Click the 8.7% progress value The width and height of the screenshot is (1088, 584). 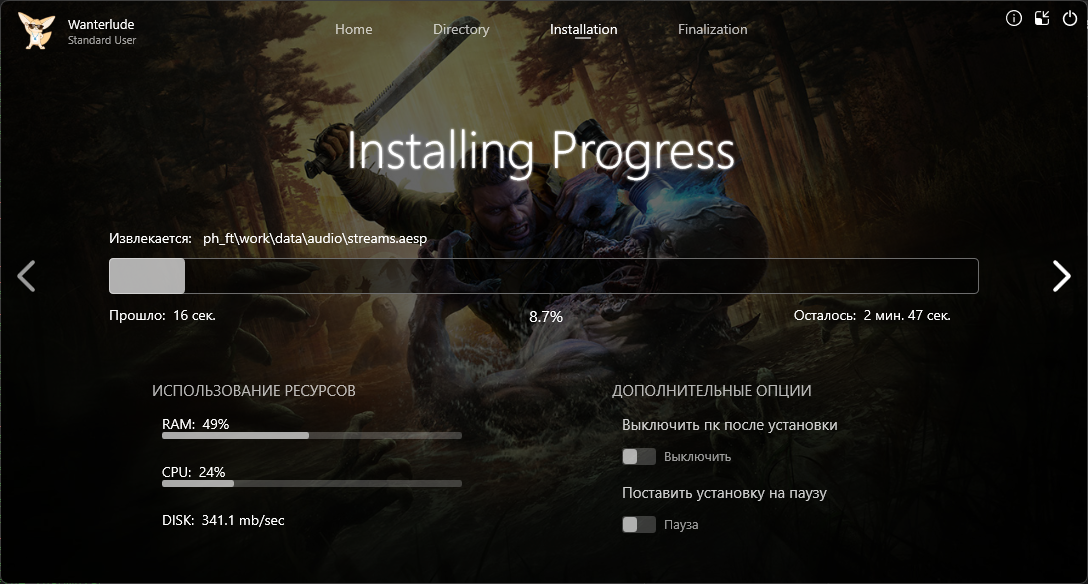coord(546,317)
